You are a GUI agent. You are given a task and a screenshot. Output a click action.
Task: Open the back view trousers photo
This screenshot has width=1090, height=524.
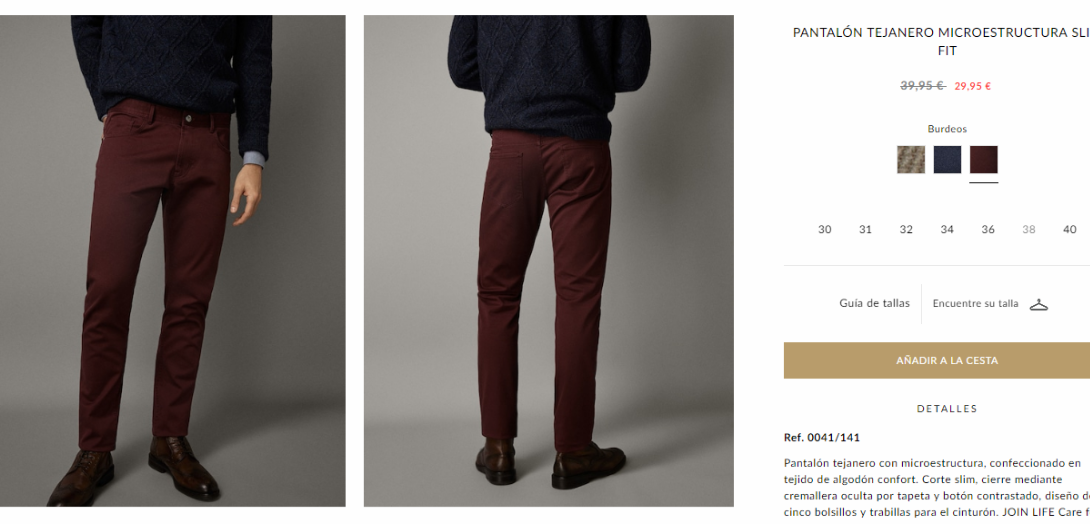click(548, 261)
